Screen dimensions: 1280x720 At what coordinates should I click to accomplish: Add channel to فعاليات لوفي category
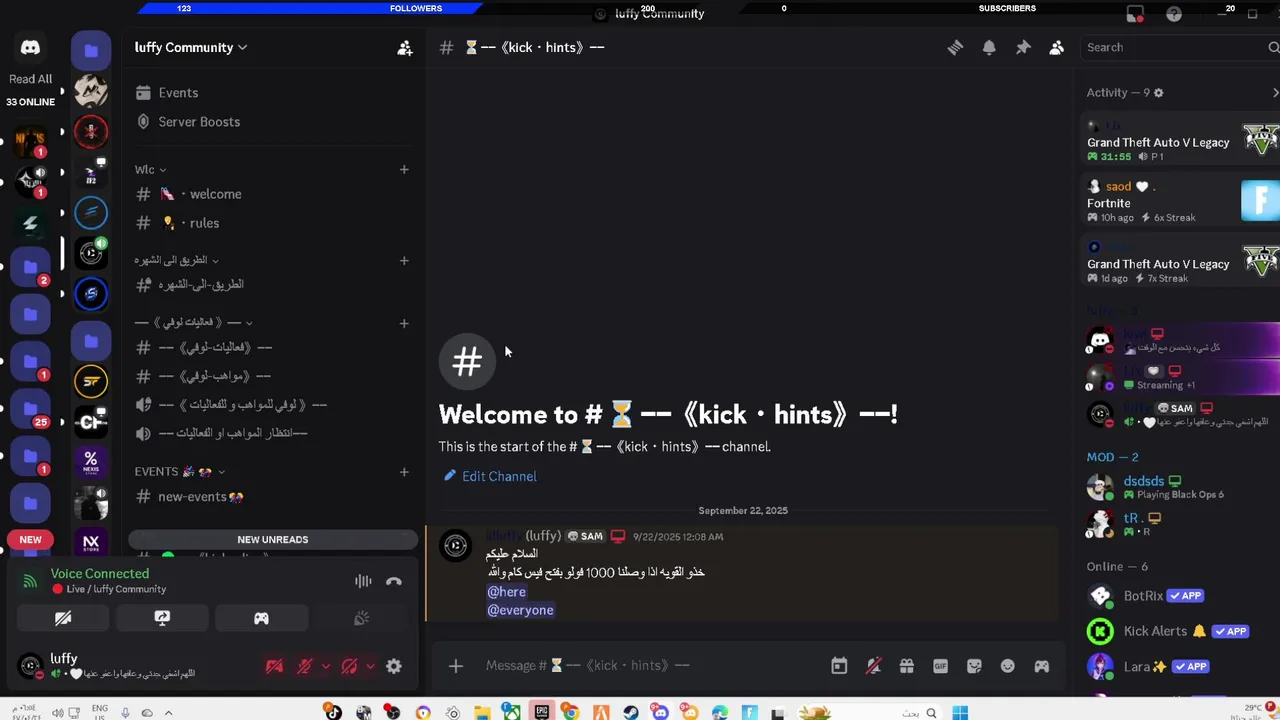click(x=404, y=322)
